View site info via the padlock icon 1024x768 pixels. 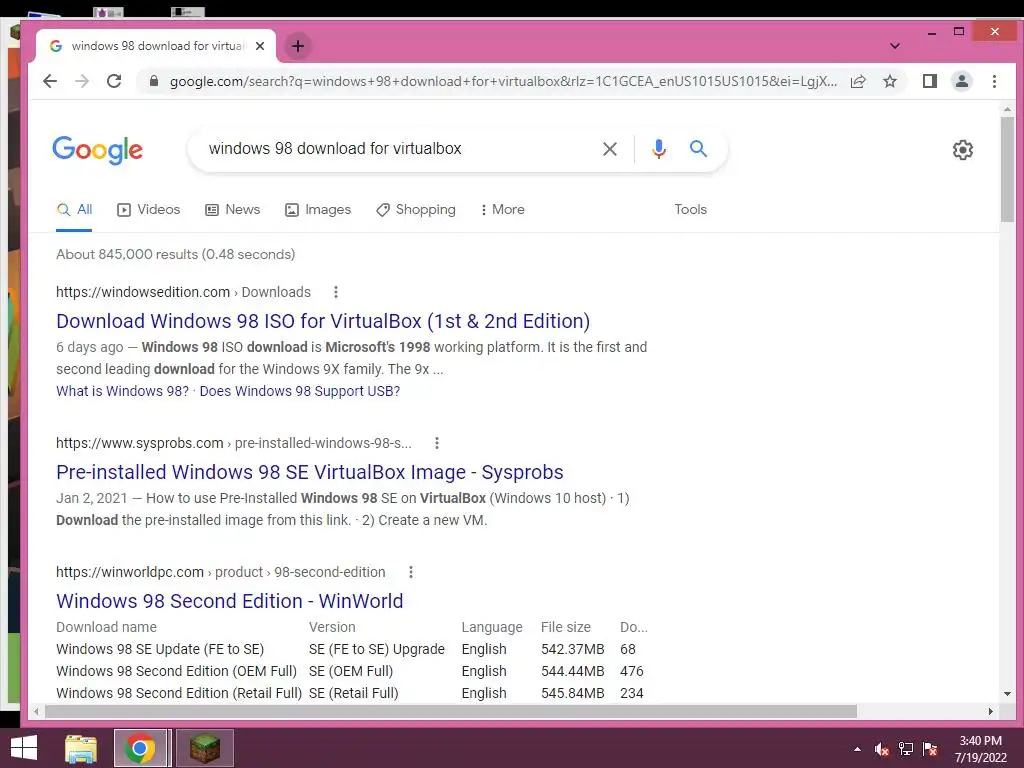[x=153, y=81]
